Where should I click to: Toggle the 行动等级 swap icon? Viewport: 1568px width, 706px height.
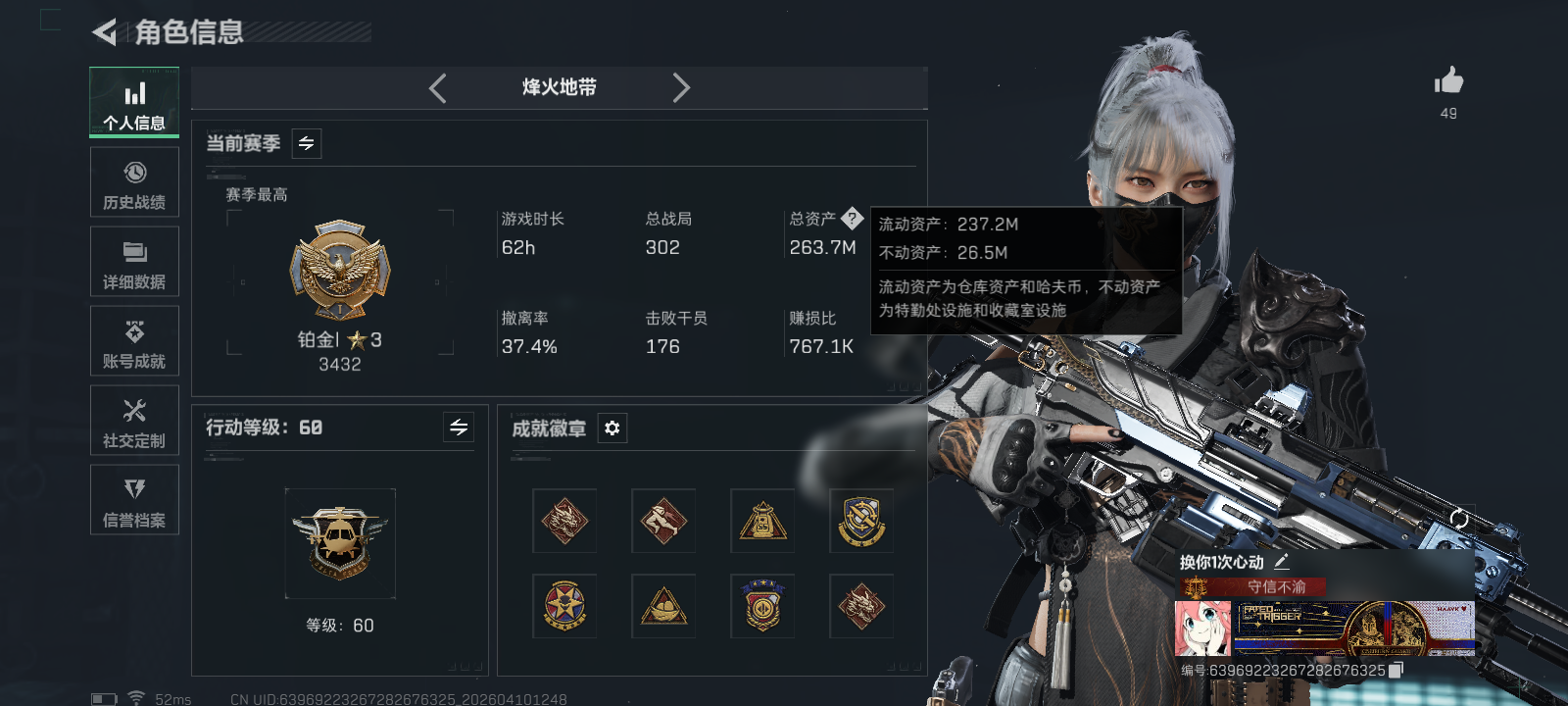pos(459,427)
